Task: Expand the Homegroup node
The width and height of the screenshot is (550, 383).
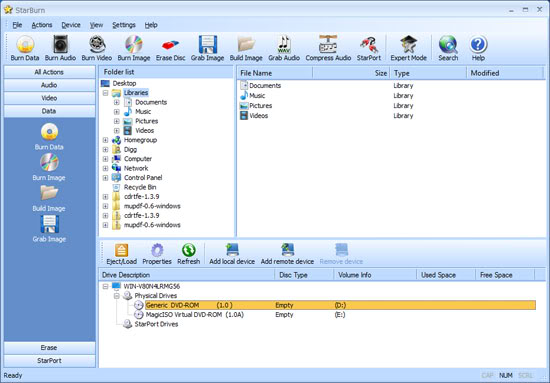Action: pyautogui.click(x=105, y=140)
